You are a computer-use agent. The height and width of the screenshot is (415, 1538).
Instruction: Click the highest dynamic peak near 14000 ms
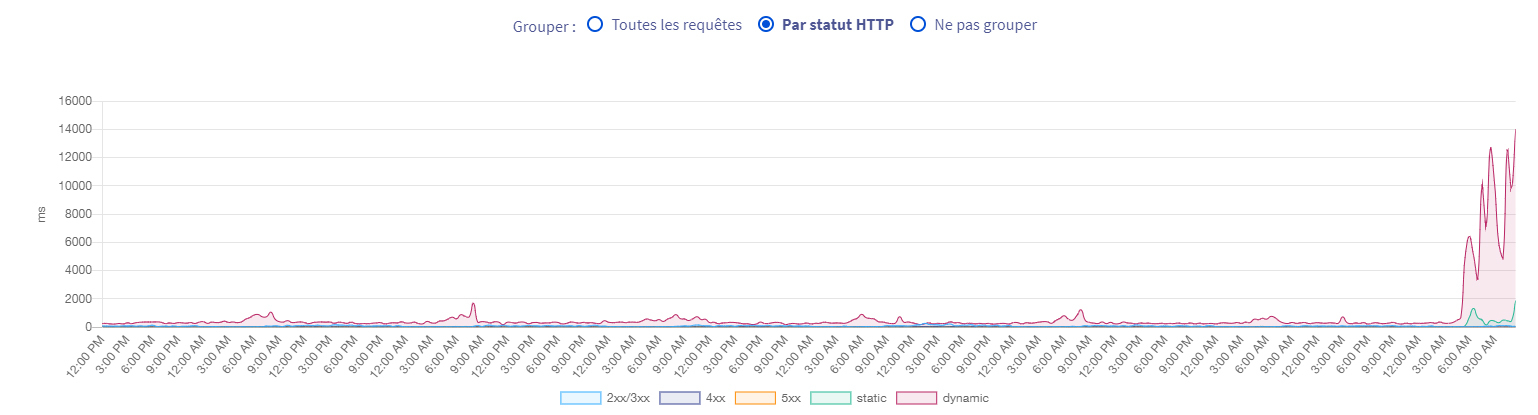(x=1515, y=131)
